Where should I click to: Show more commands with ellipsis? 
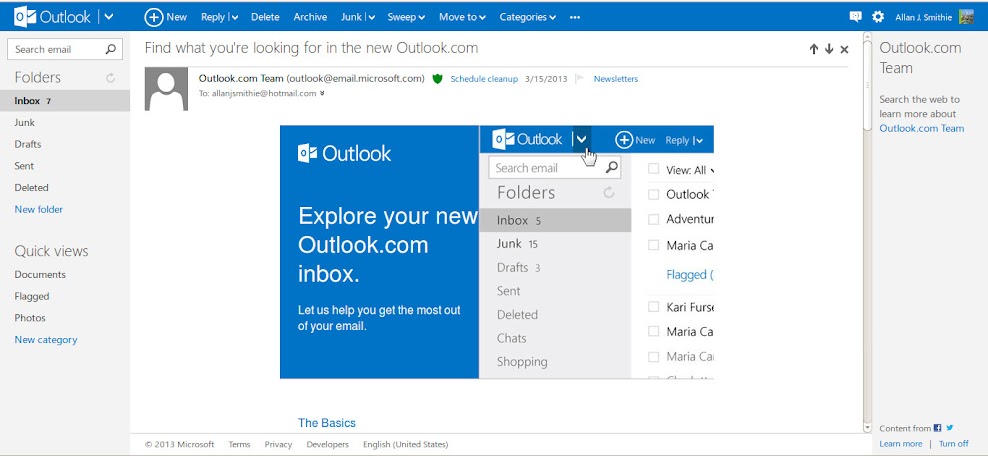(575, 18)
